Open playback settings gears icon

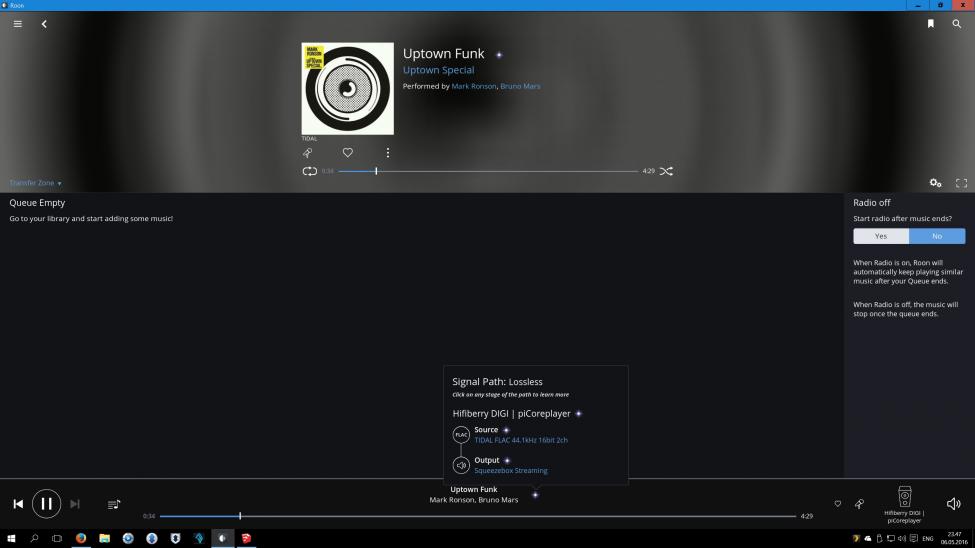pyautogui.click(x=935, y=183)
